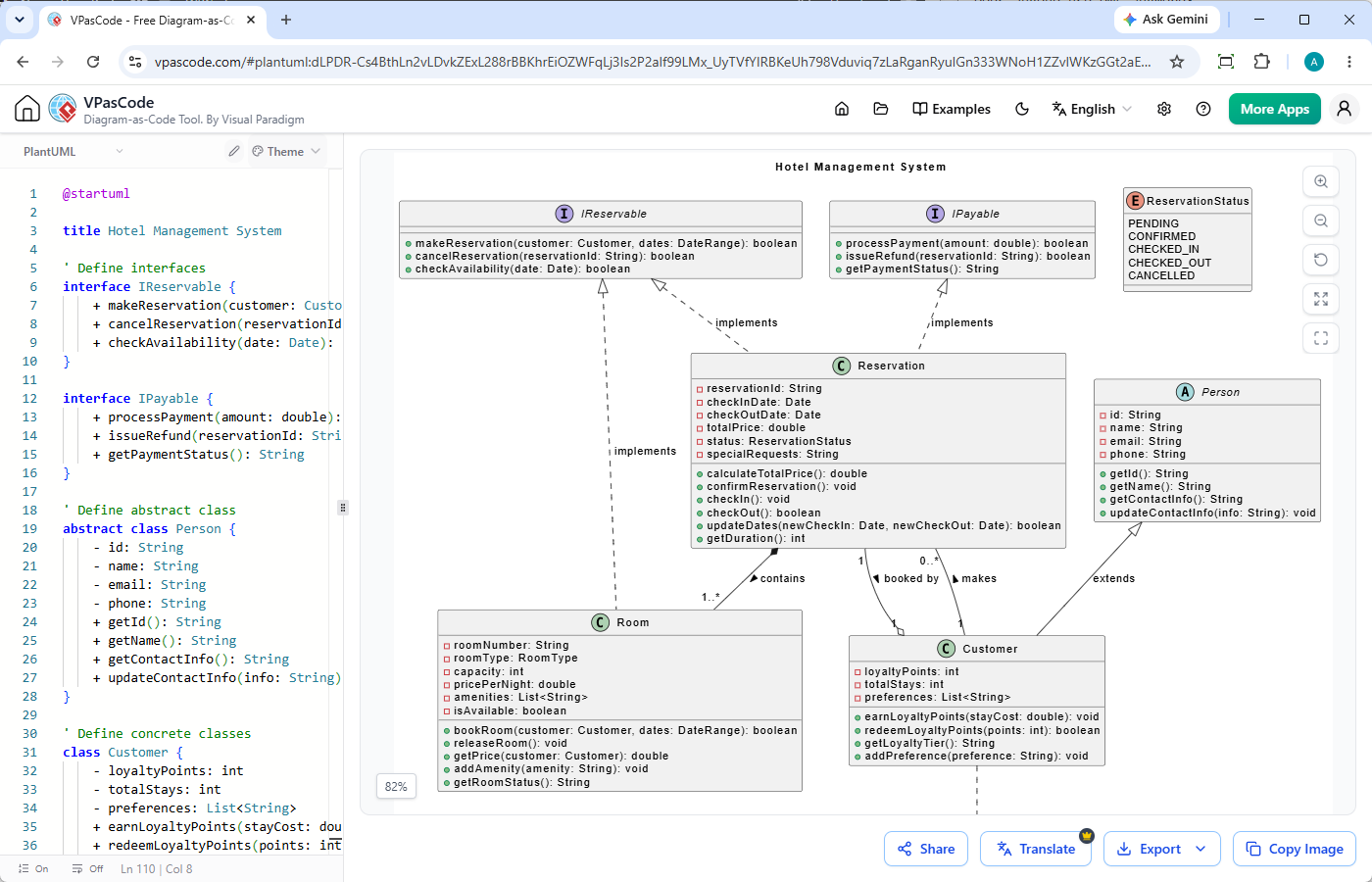
Task: Click the IPayable interface header
Action: point(962,214)
